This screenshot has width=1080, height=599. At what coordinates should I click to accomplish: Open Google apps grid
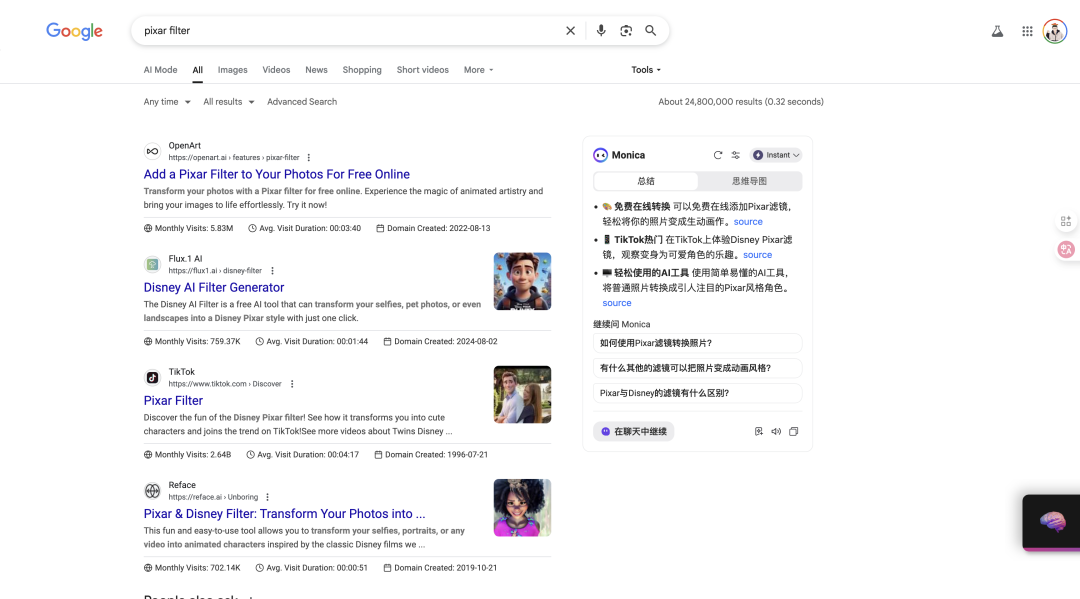1027,31
